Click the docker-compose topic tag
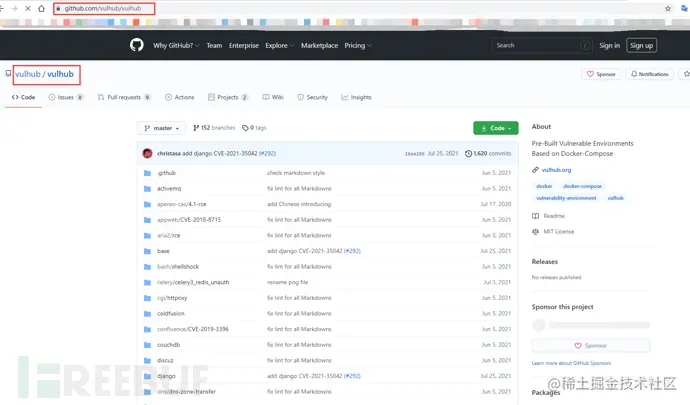Viewport: 690px width, 405px height. [582, 186]
